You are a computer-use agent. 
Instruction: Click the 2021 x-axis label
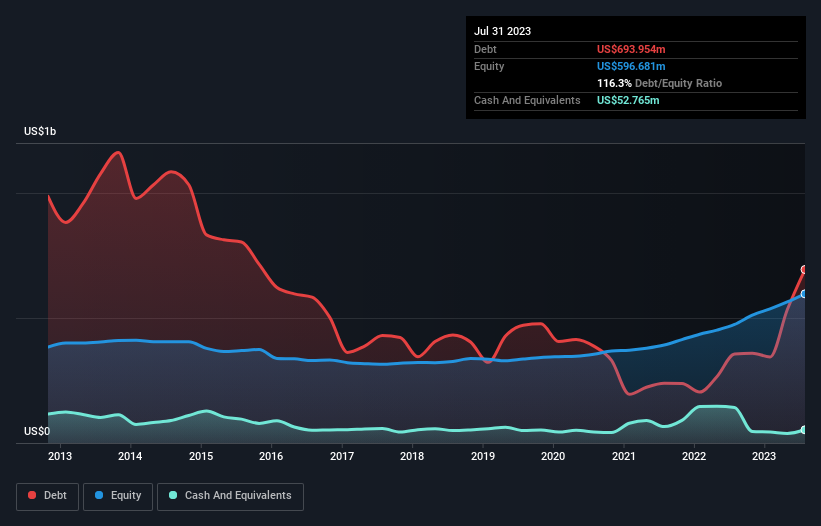pyautogui.click(x=624, y=456)
